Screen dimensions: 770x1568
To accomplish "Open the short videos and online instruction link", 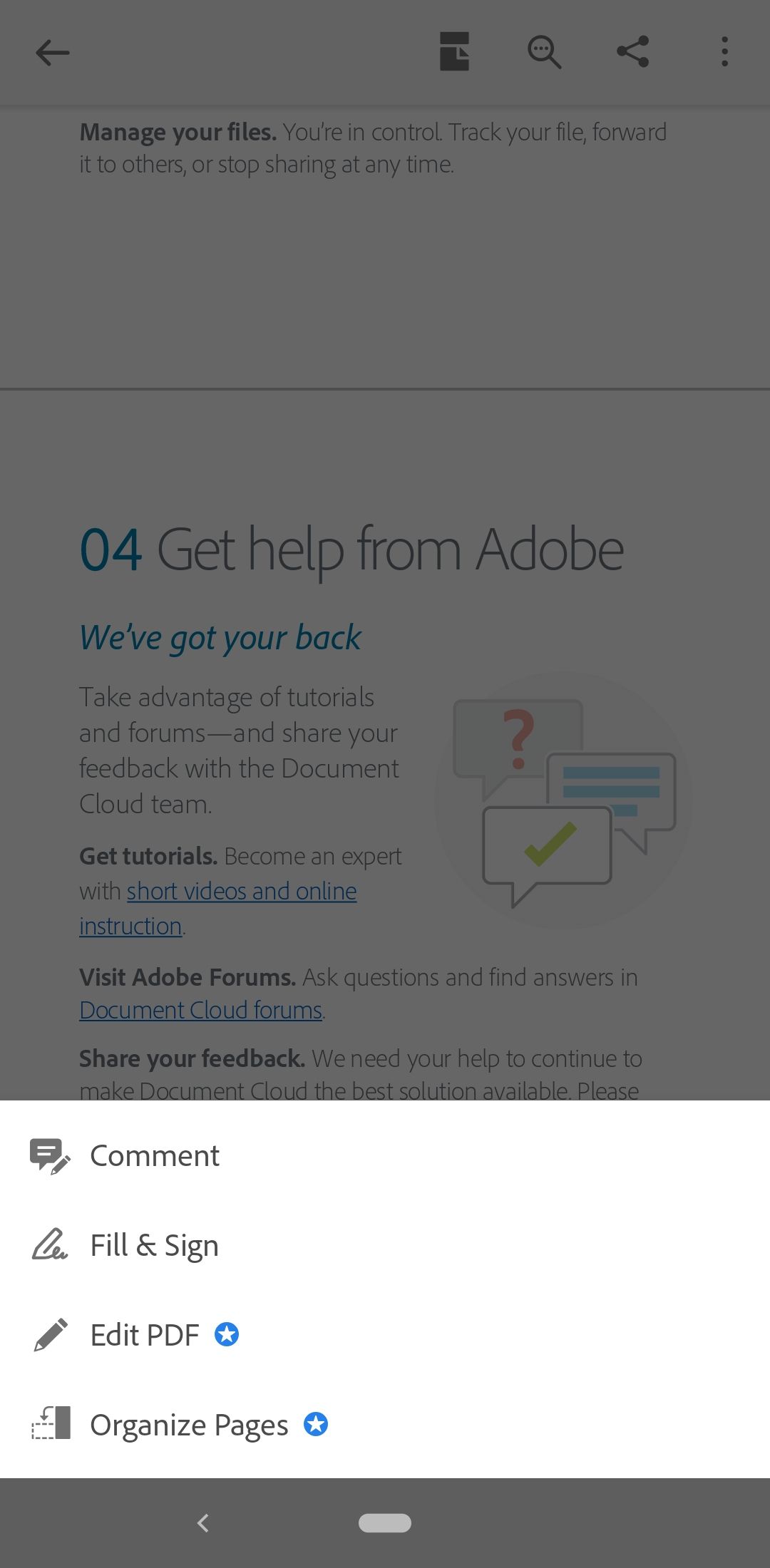I will point(241,891).
